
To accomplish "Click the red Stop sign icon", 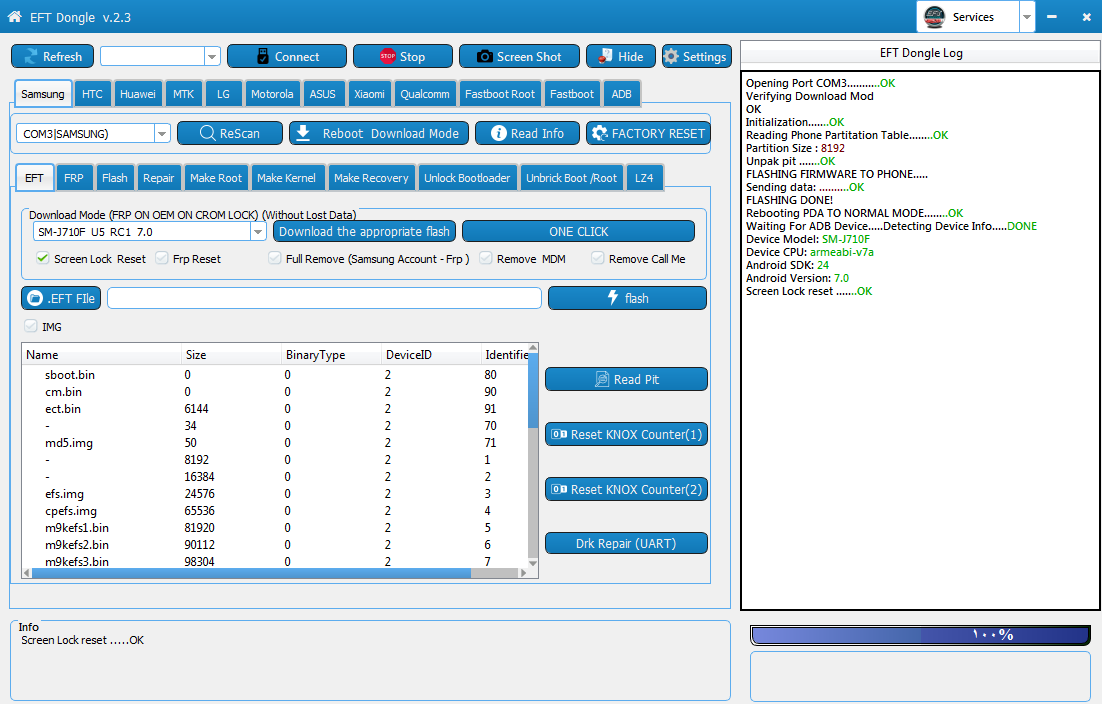I will click(x=387, y=57).
